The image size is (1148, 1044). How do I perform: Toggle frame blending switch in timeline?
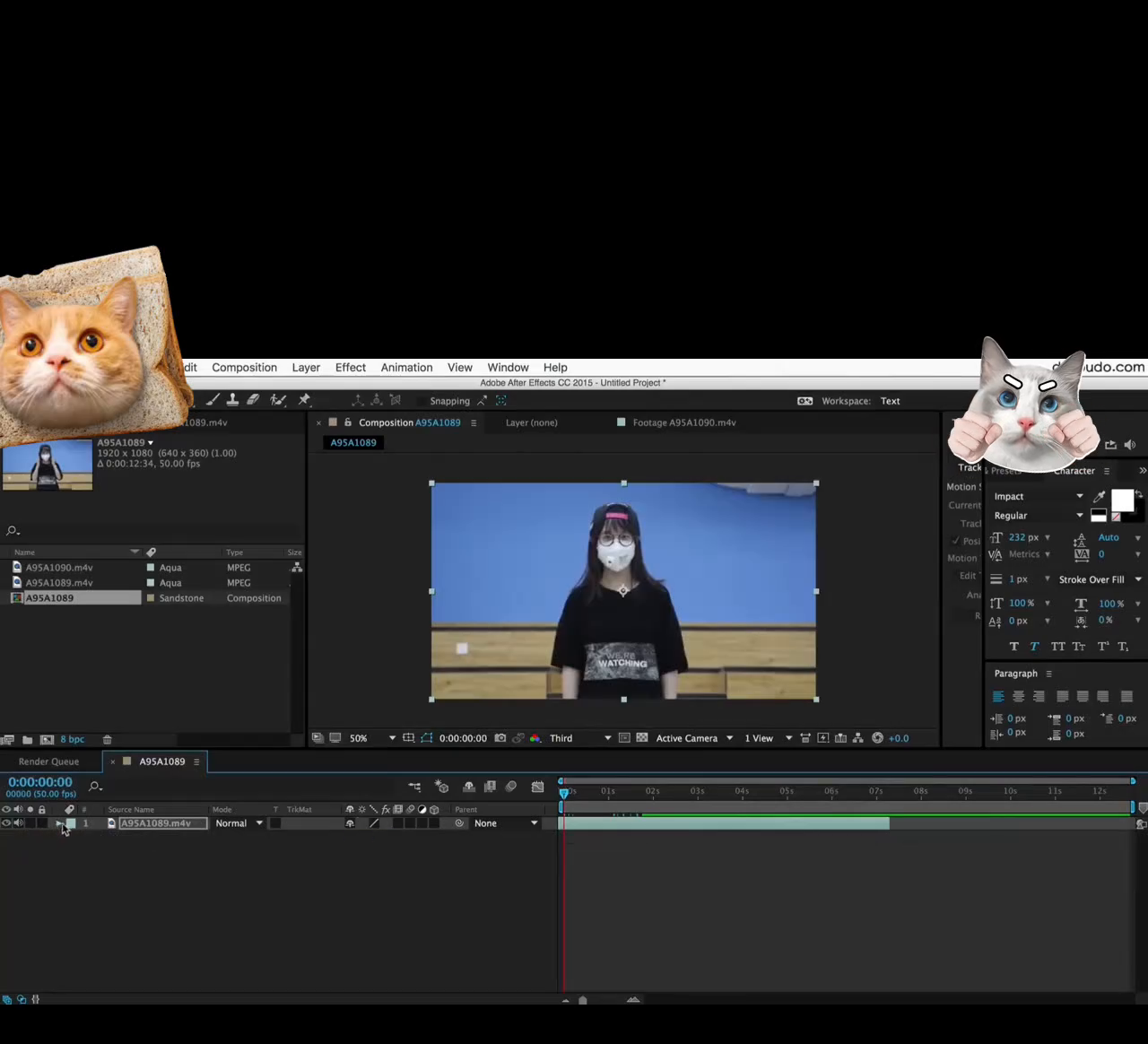pos(490,787)
